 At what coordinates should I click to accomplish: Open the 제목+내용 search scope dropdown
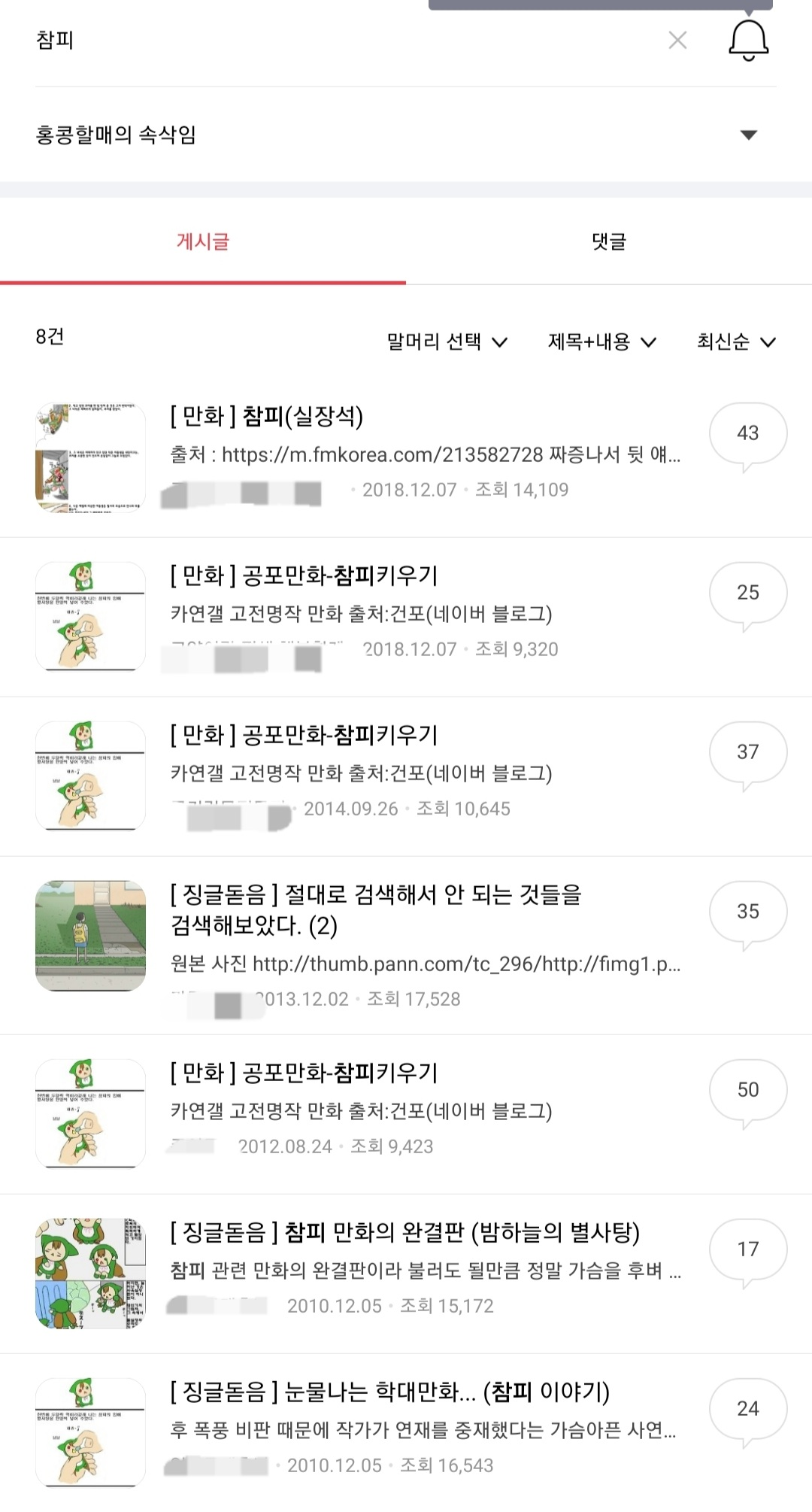(601, 342)
